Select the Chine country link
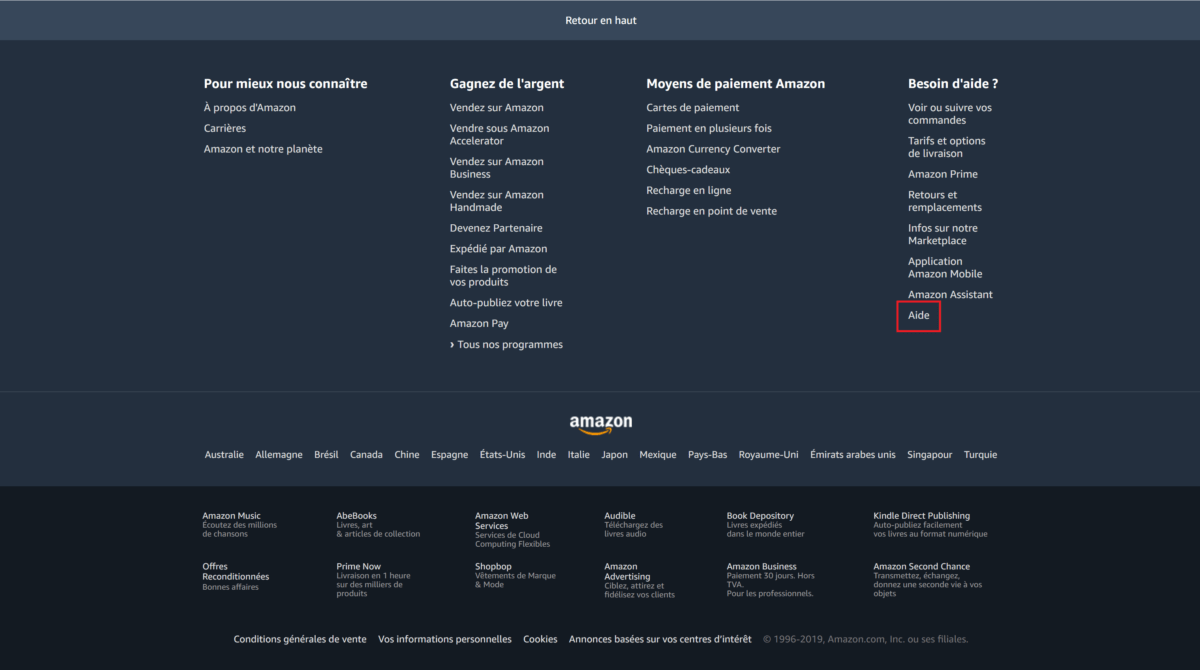Screen dimensions: 1200x670 tap(407, 454)
